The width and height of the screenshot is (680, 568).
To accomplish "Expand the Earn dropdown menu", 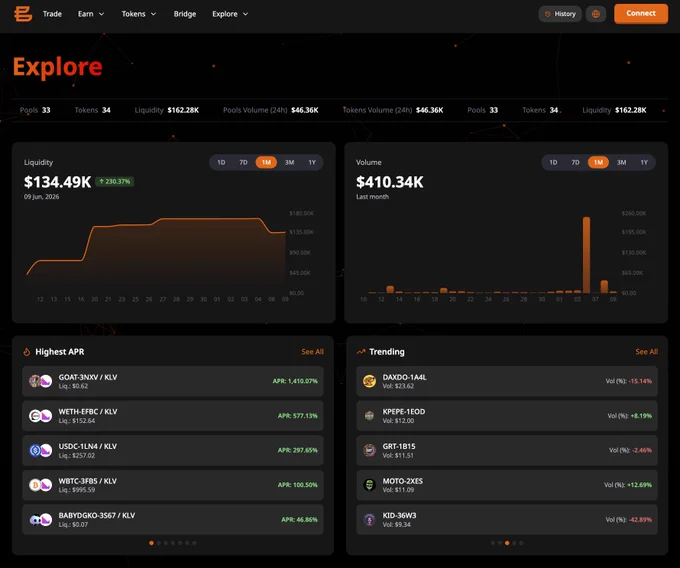I will (x=91, y=14).
